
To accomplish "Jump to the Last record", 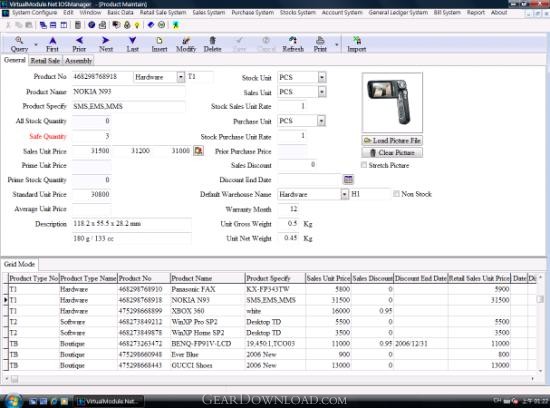I will click(133, 44).
